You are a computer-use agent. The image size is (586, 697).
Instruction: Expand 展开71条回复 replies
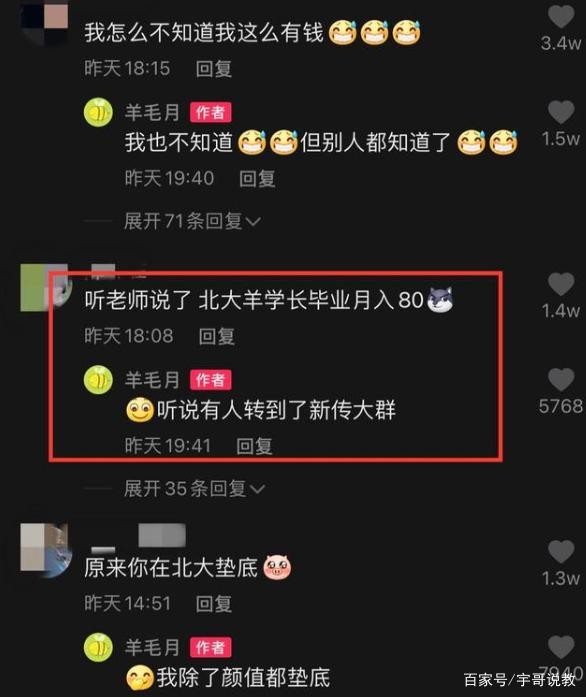click(192, 221)
